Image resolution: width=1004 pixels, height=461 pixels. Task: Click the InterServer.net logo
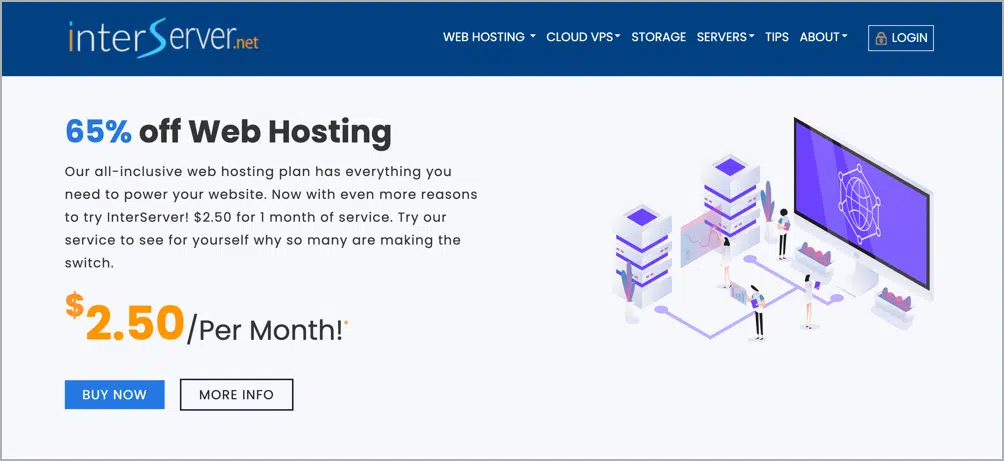pos(163,38)
